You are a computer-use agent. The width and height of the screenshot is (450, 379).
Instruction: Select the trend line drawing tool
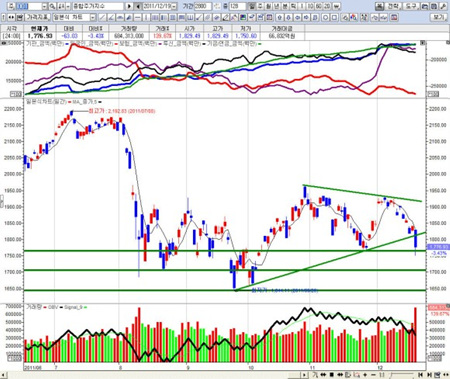pyautogui.click(x=102, y=17)
